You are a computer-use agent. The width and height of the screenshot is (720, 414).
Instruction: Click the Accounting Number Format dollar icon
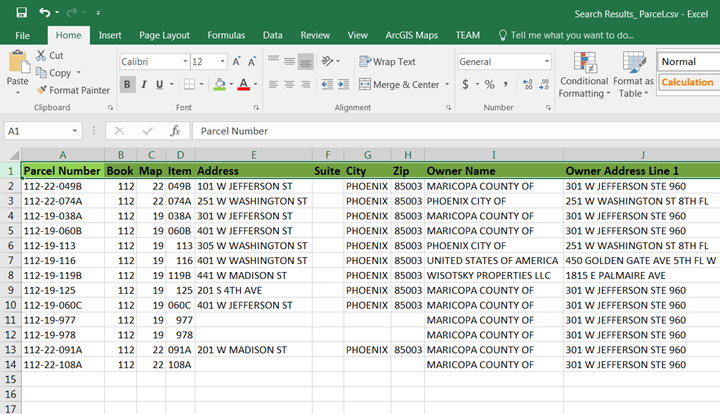(x=464, y=85)
